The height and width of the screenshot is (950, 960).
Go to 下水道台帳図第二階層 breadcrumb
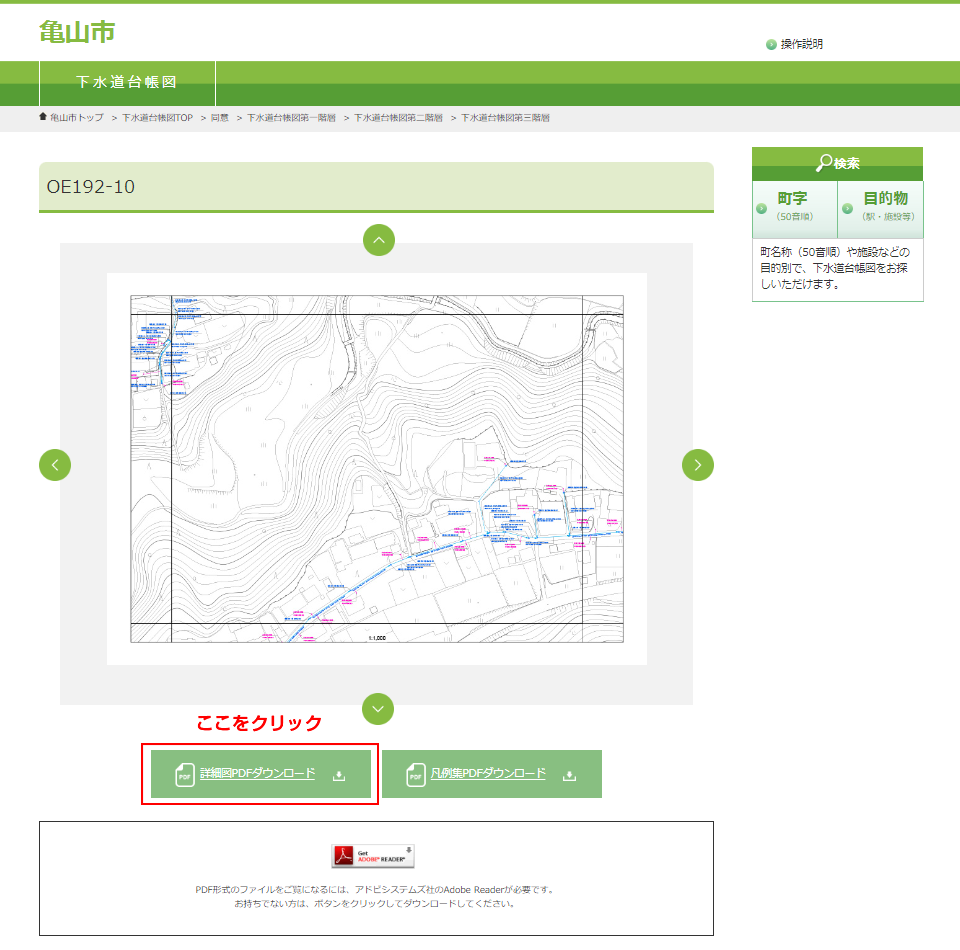point(398,118)
